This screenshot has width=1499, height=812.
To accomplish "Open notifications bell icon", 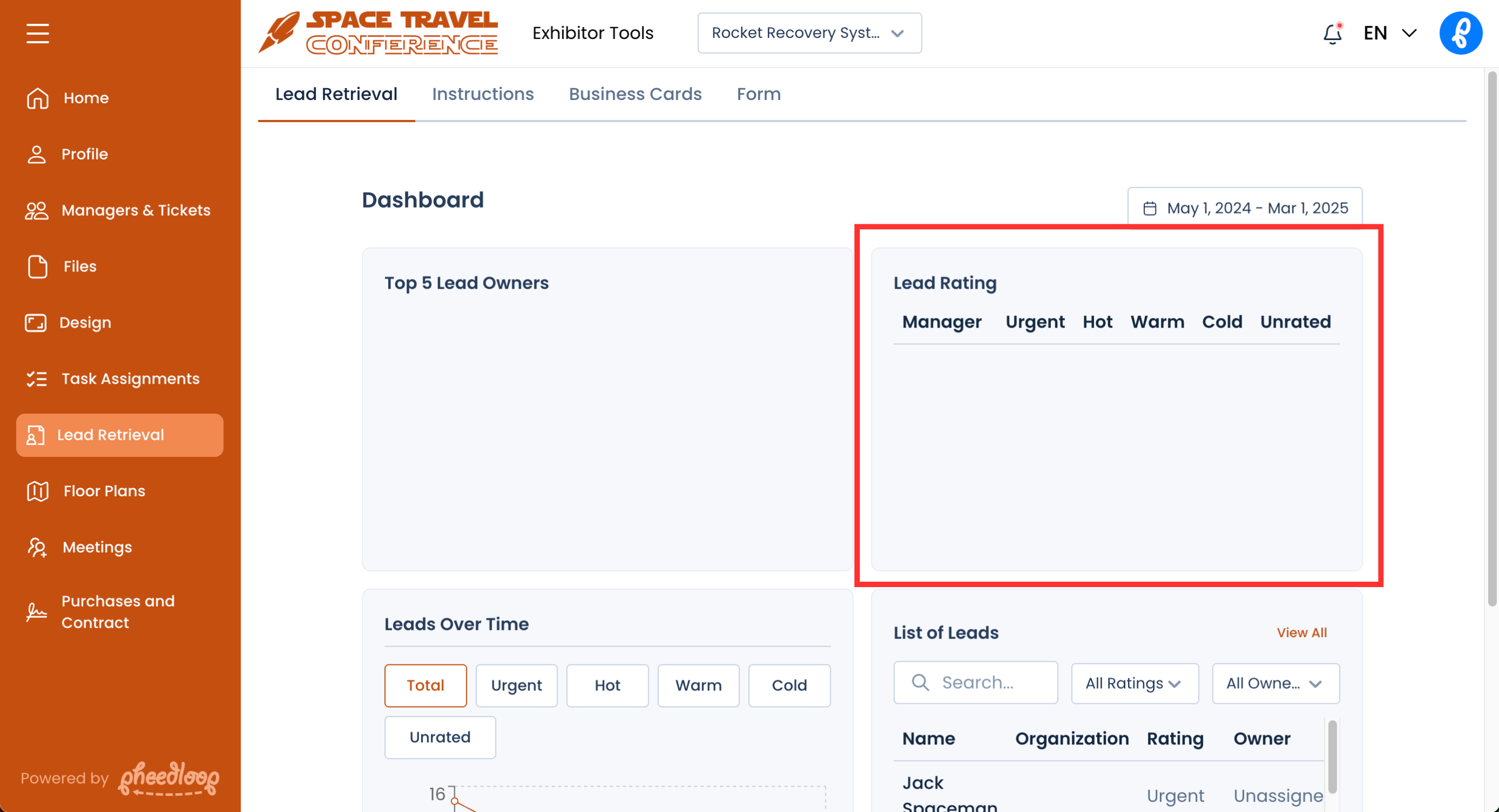I will [1332, 33].
